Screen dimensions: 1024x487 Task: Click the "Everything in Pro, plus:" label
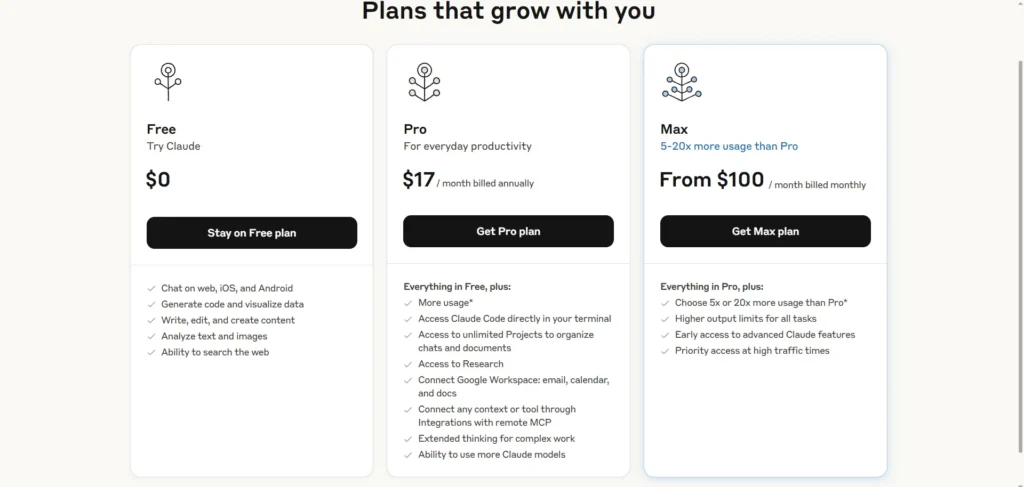[x=712, y=287]
